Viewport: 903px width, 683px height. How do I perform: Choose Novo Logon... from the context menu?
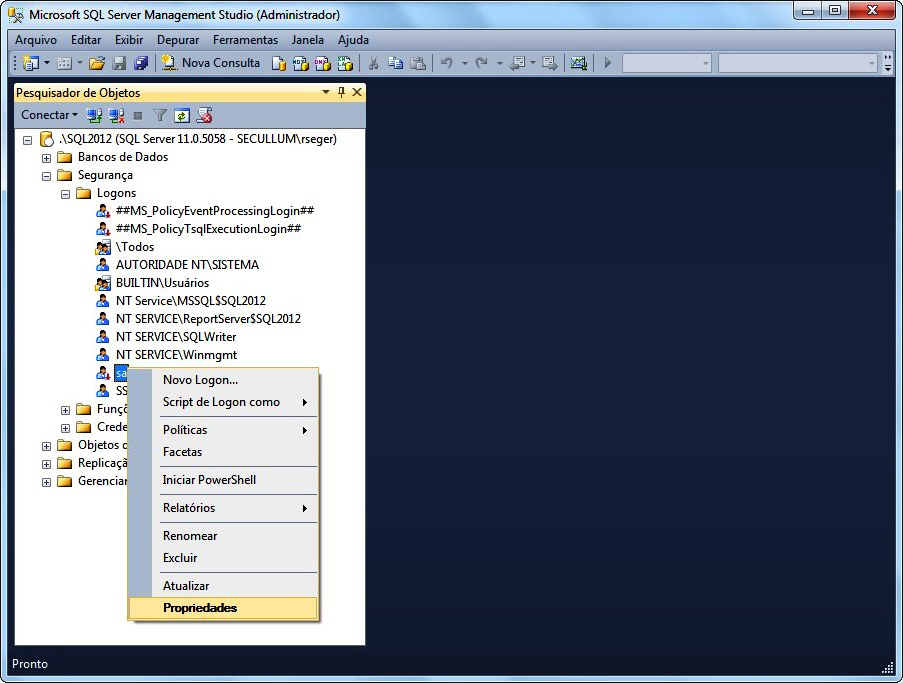(x=200, y=380)
